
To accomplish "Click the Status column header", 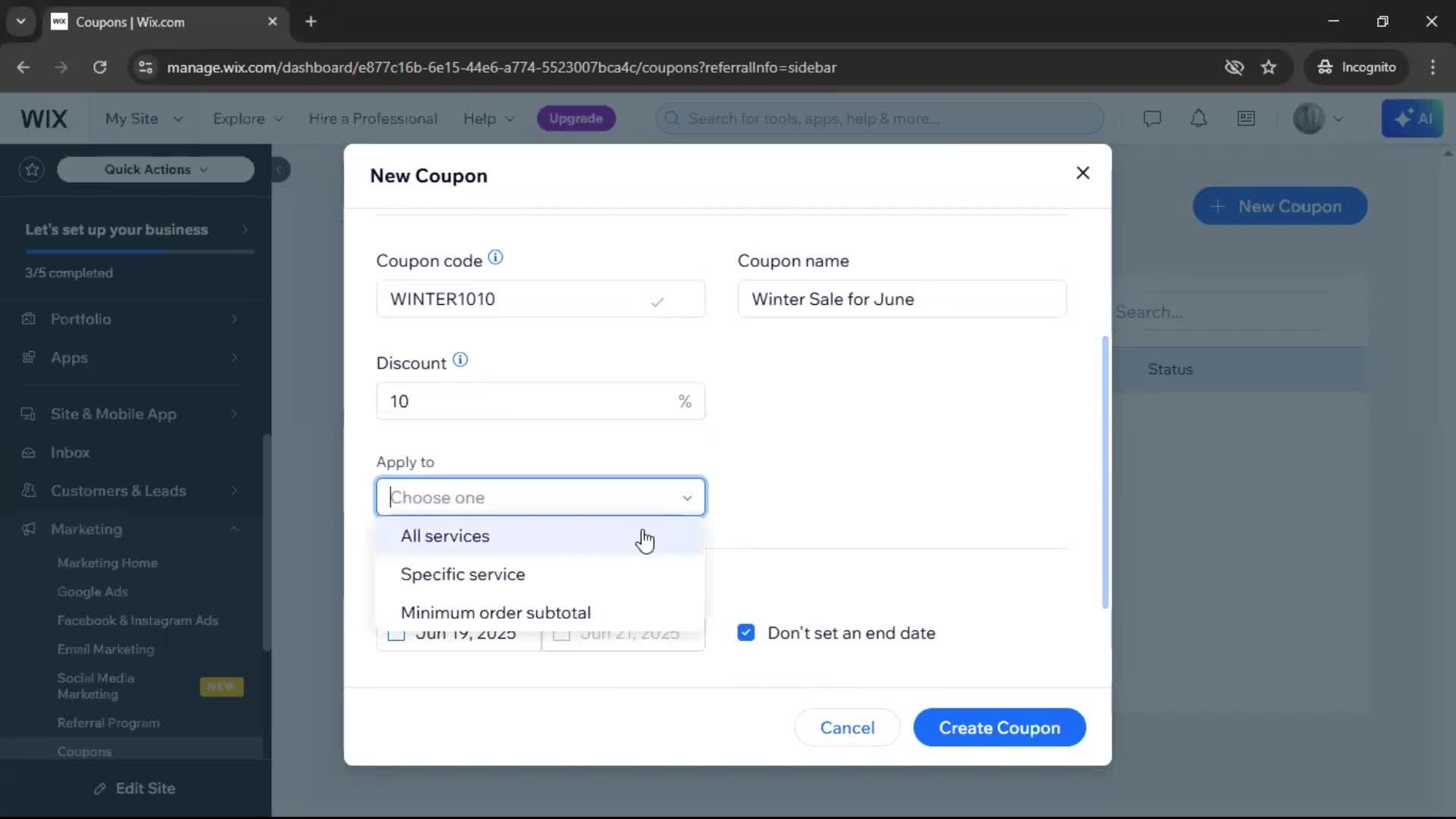I will coord(1170,370).
